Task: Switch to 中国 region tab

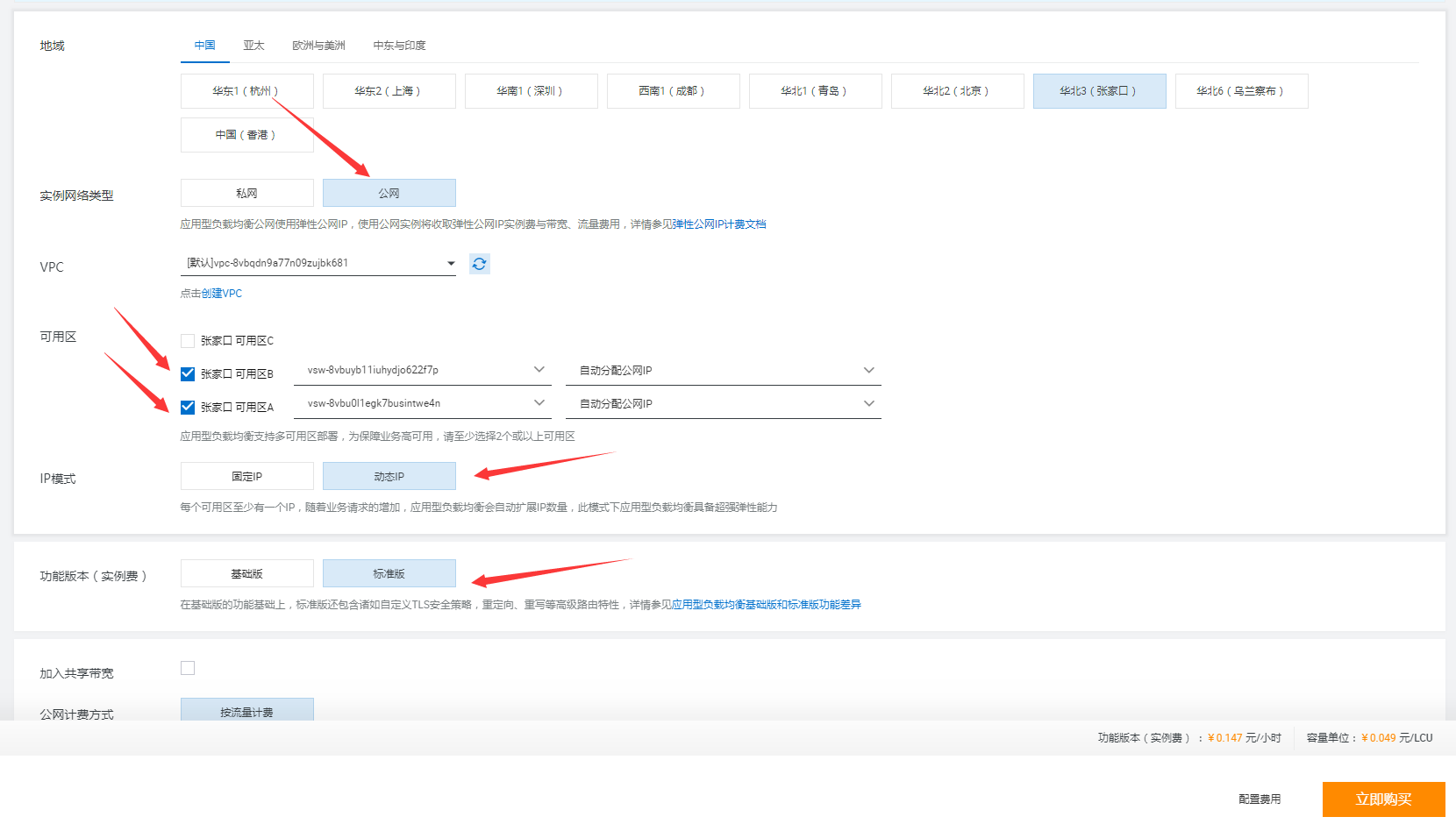Action: pyautogui.click(x=205, y=46)
